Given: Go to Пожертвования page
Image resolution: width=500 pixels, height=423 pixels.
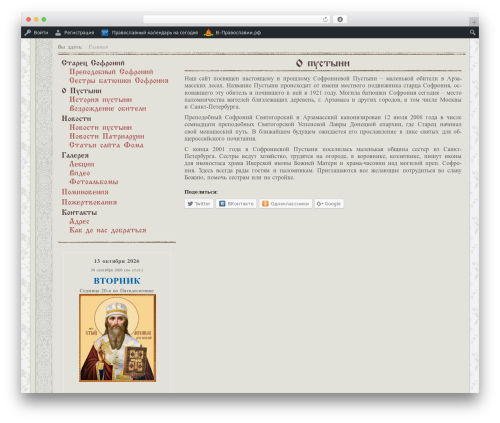Looking at the screenshot, I should coord(89,202).
